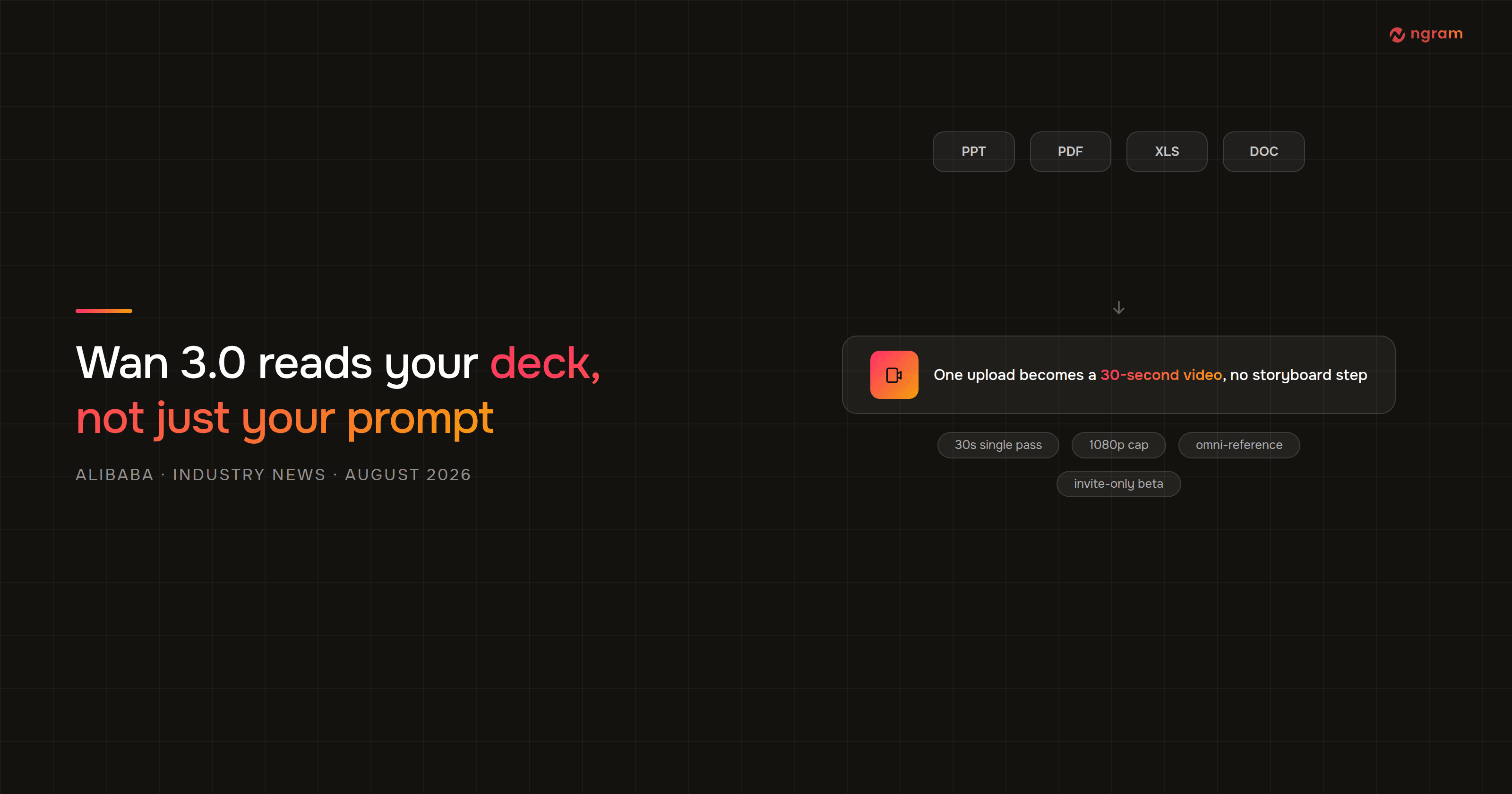Click the 'no storyboard step' text
The width and height of the screenshot is (1512, 794).
click(1298, 375)
